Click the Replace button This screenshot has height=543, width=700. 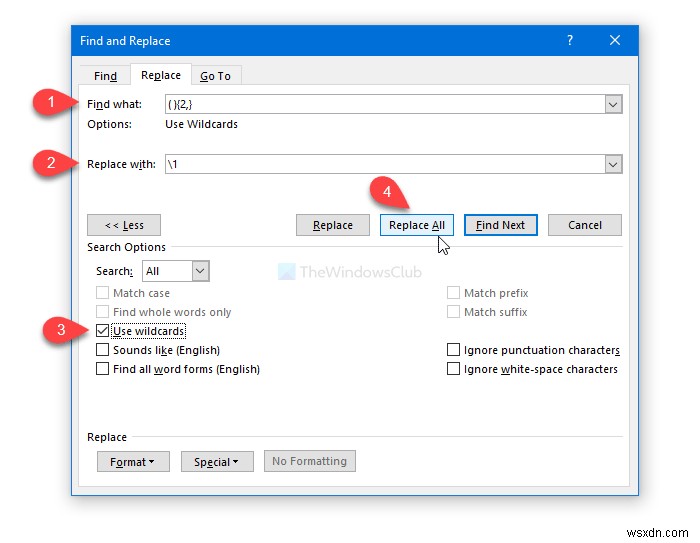coord(333,225)
